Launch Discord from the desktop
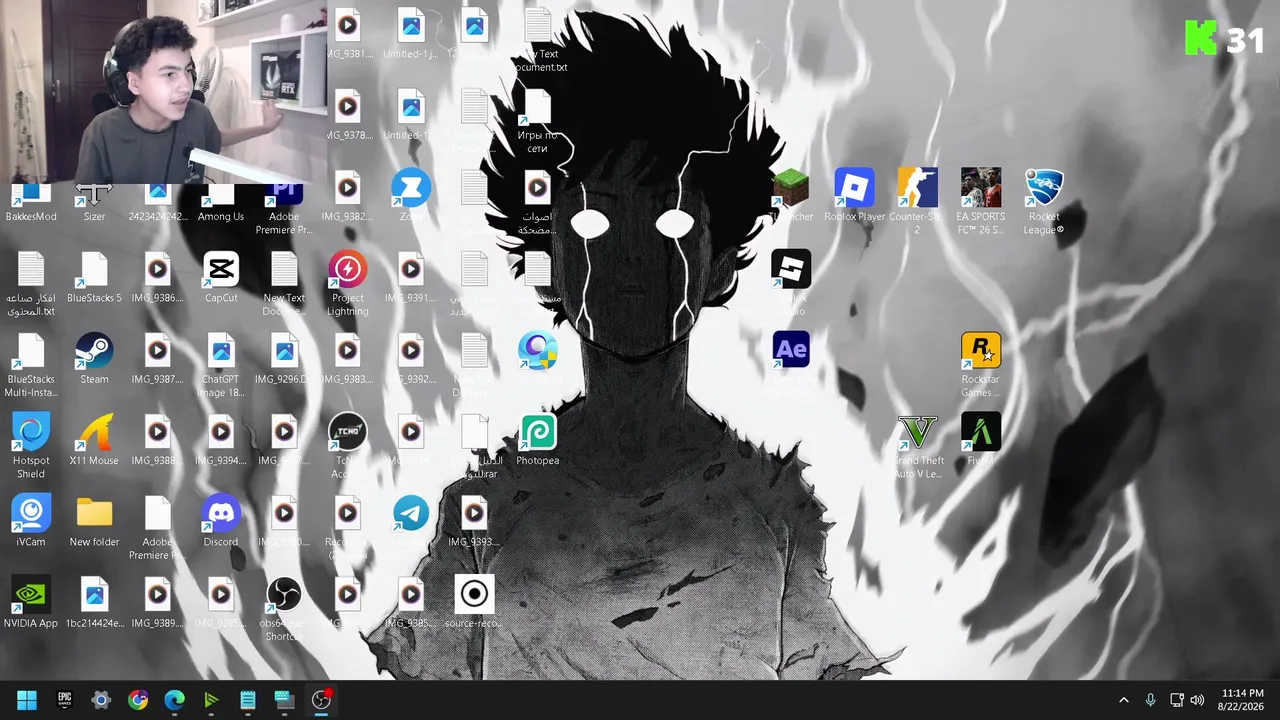This screenshot has height=720, width=1280. click(x=221, y=522)
